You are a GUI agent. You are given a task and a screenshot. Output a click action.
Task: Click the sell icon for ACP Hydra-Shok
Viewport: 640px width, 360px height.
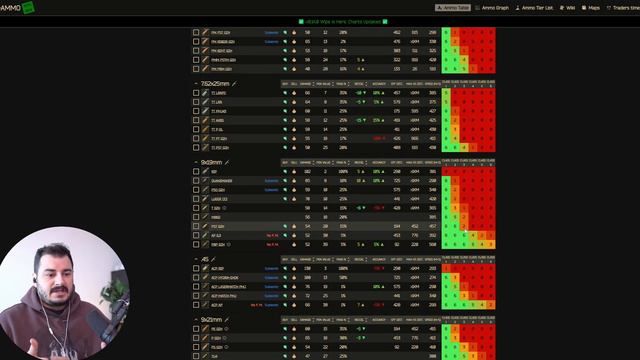pos(294,278)
